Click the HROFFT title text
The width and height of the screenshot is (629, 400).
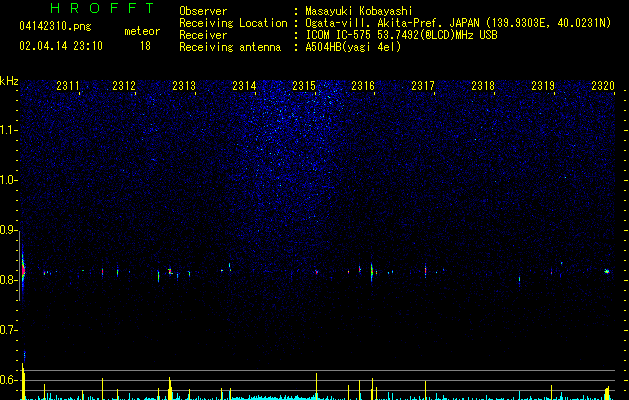click(x=103, y=8)
